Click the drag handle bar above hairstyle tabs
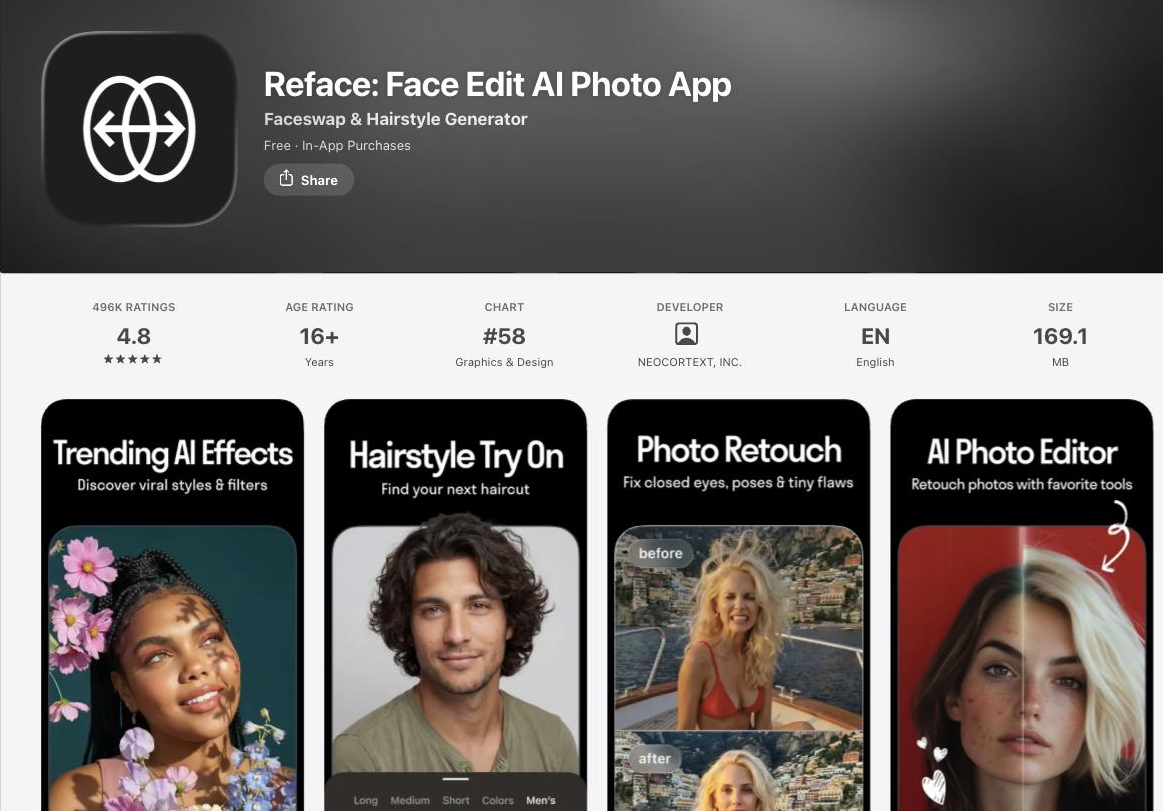1163x811 pixels. click(455, 779)
